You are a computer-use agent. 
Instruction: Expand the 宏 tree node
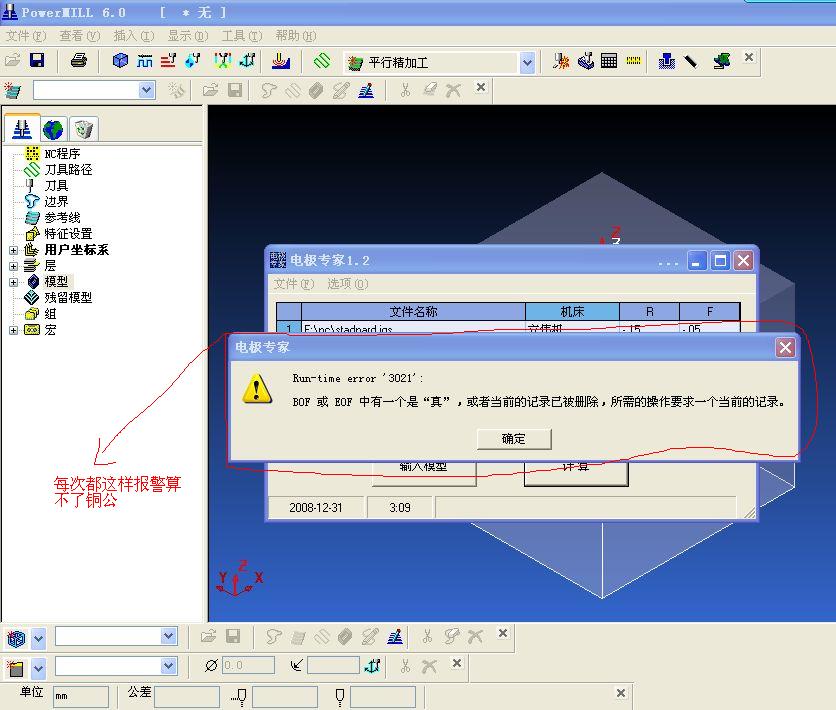[13, 330]
